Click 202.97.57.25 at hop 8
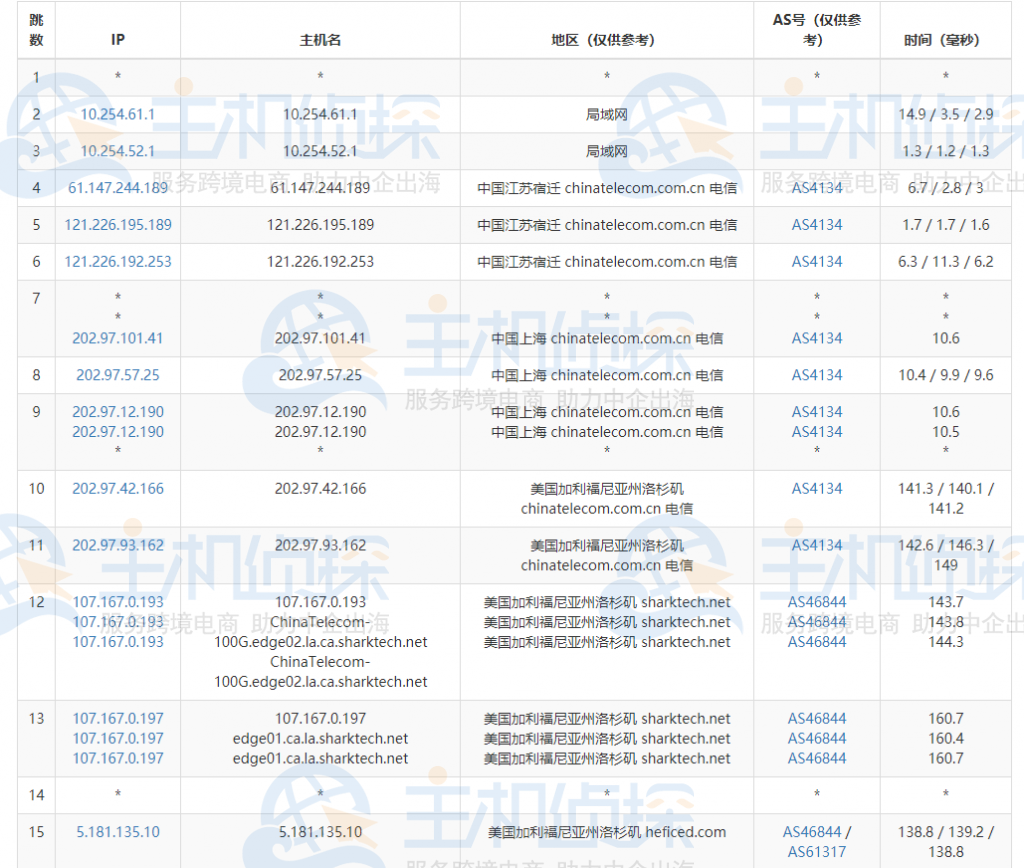This screenshot has height=868, width=1024. tap(117, 375)
